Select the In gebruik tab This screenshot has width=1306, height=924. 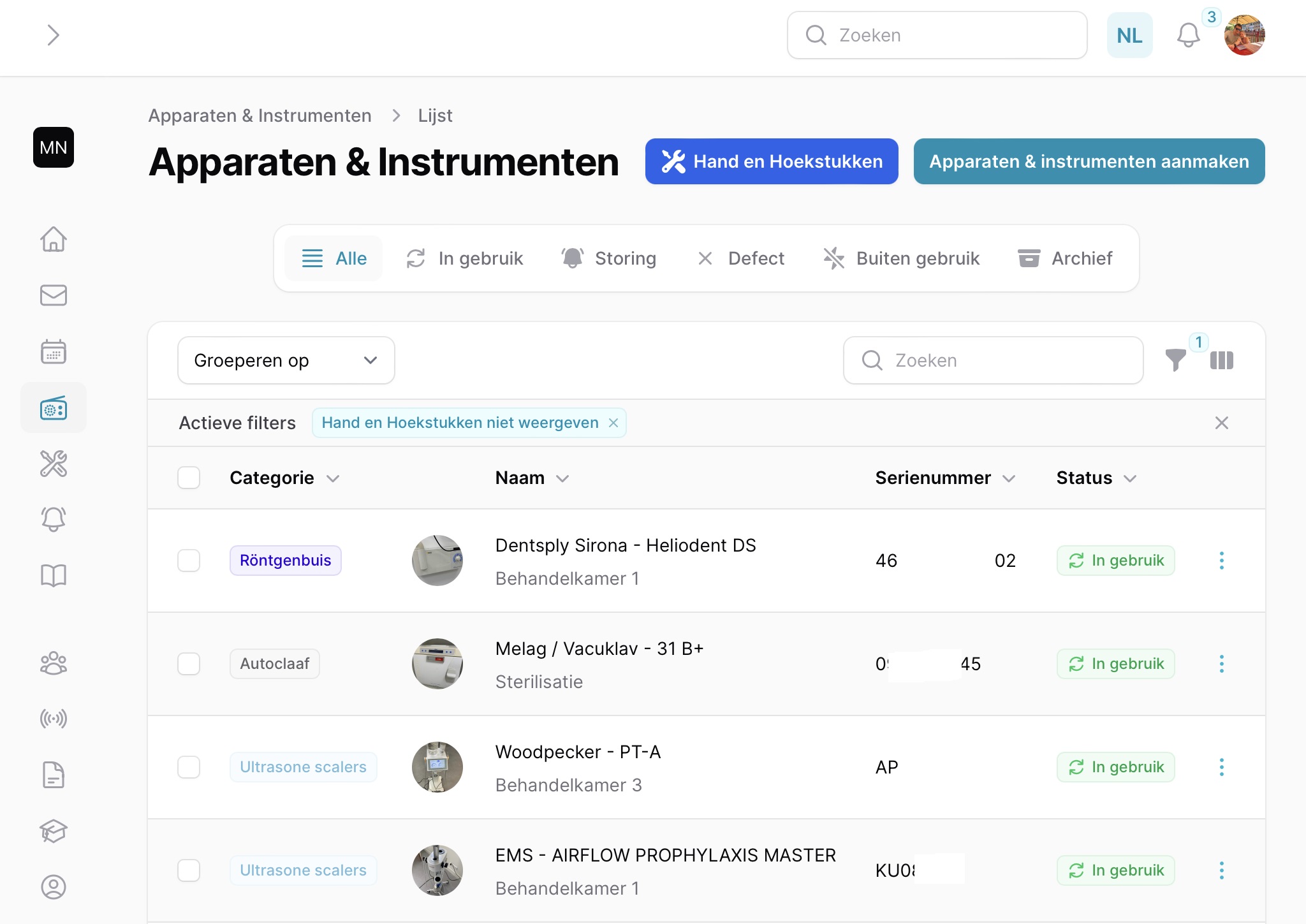(x=465, y=258)
